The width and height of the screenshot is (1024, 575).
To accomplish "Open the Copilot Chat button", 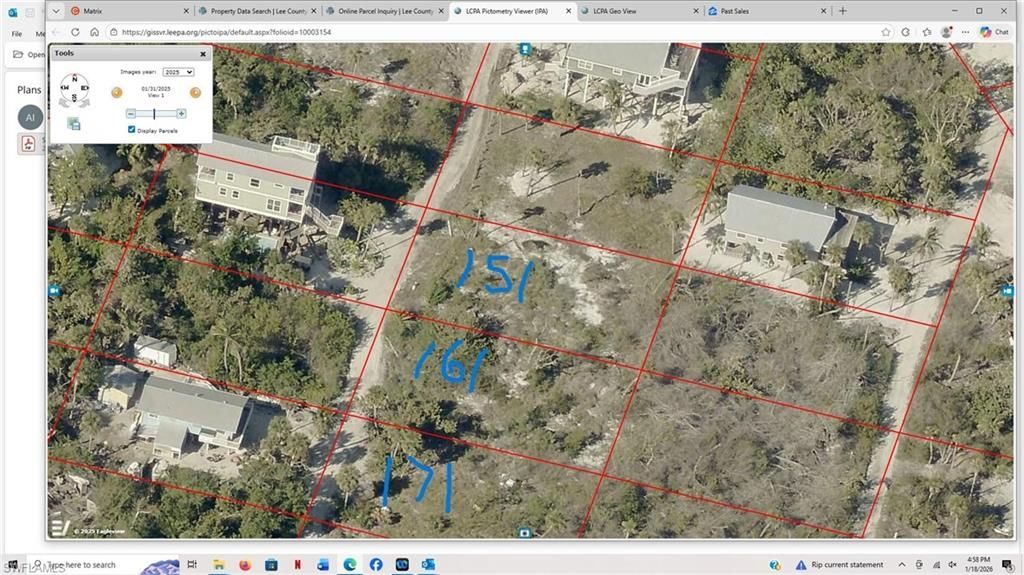I will [x=993, y=32].
